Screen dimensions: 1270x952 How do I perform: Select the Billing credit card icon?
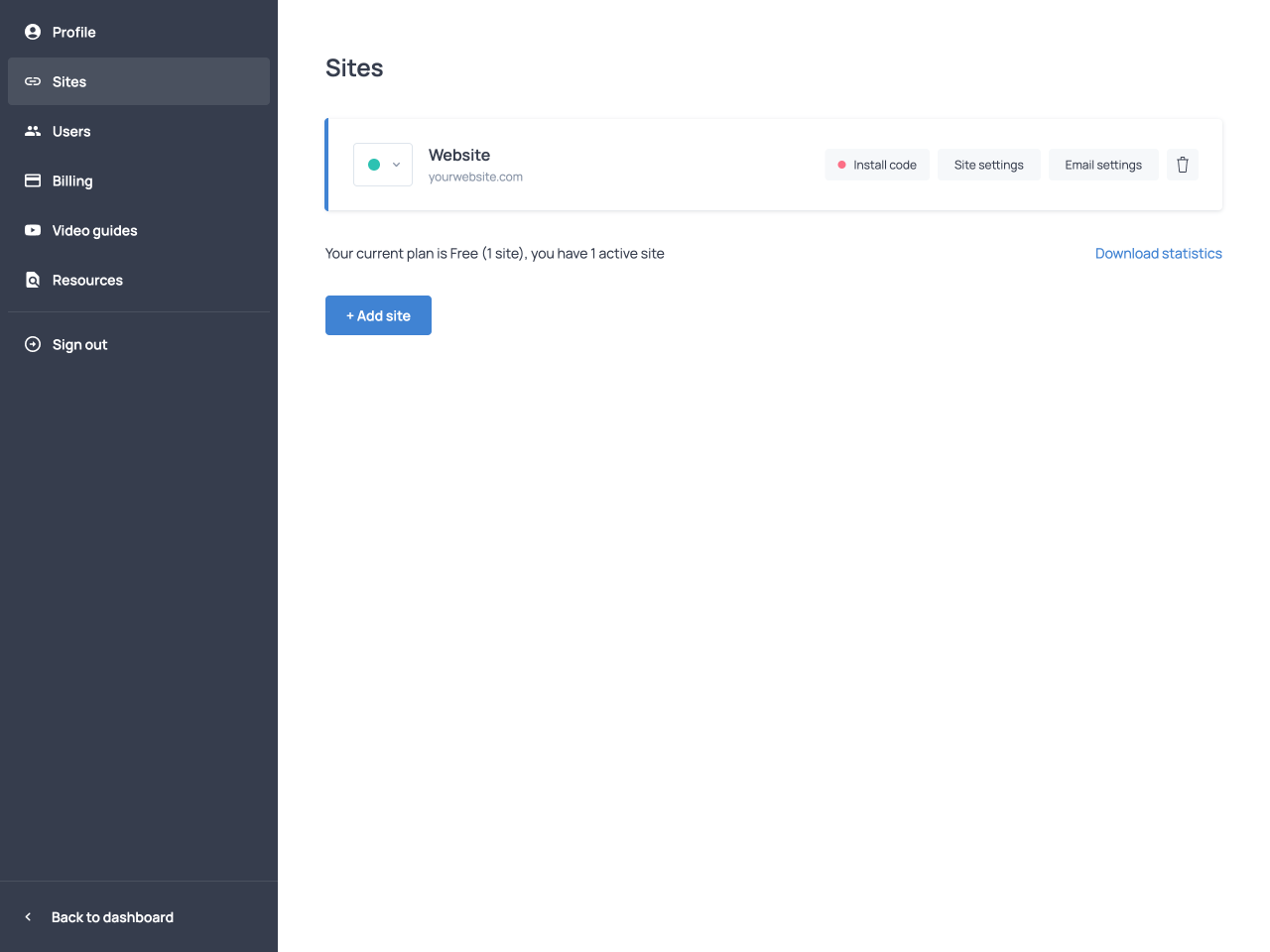[x=33, y=180]
